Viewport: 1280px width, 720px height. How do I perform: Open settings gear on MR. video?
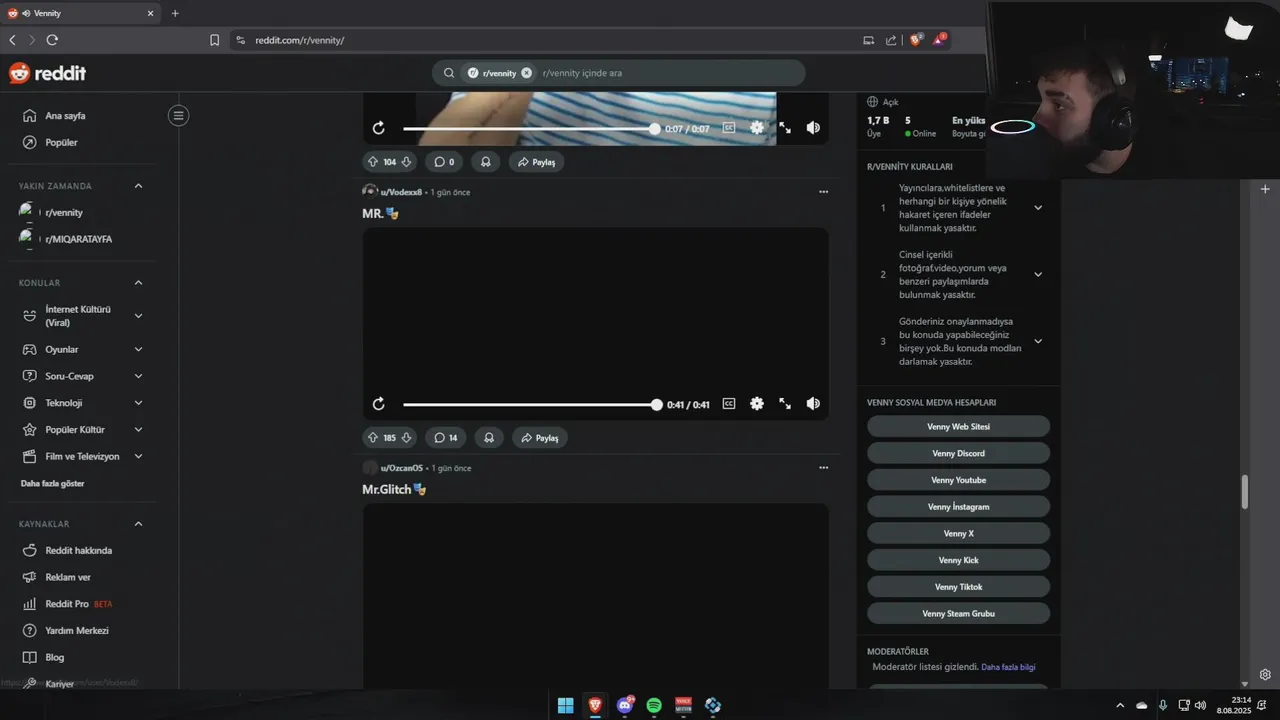757,404
